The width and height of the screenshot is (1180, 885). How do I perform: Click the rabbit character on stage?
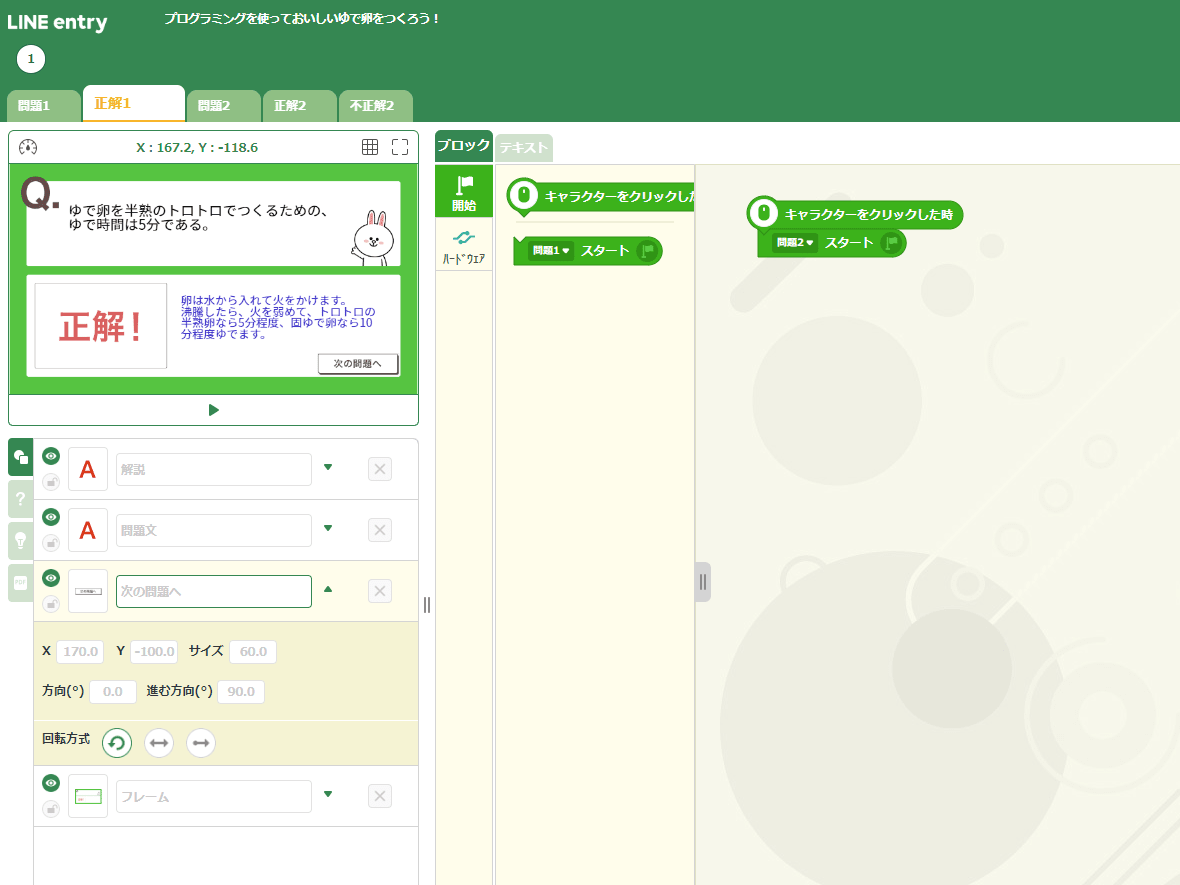coord(373,238)
